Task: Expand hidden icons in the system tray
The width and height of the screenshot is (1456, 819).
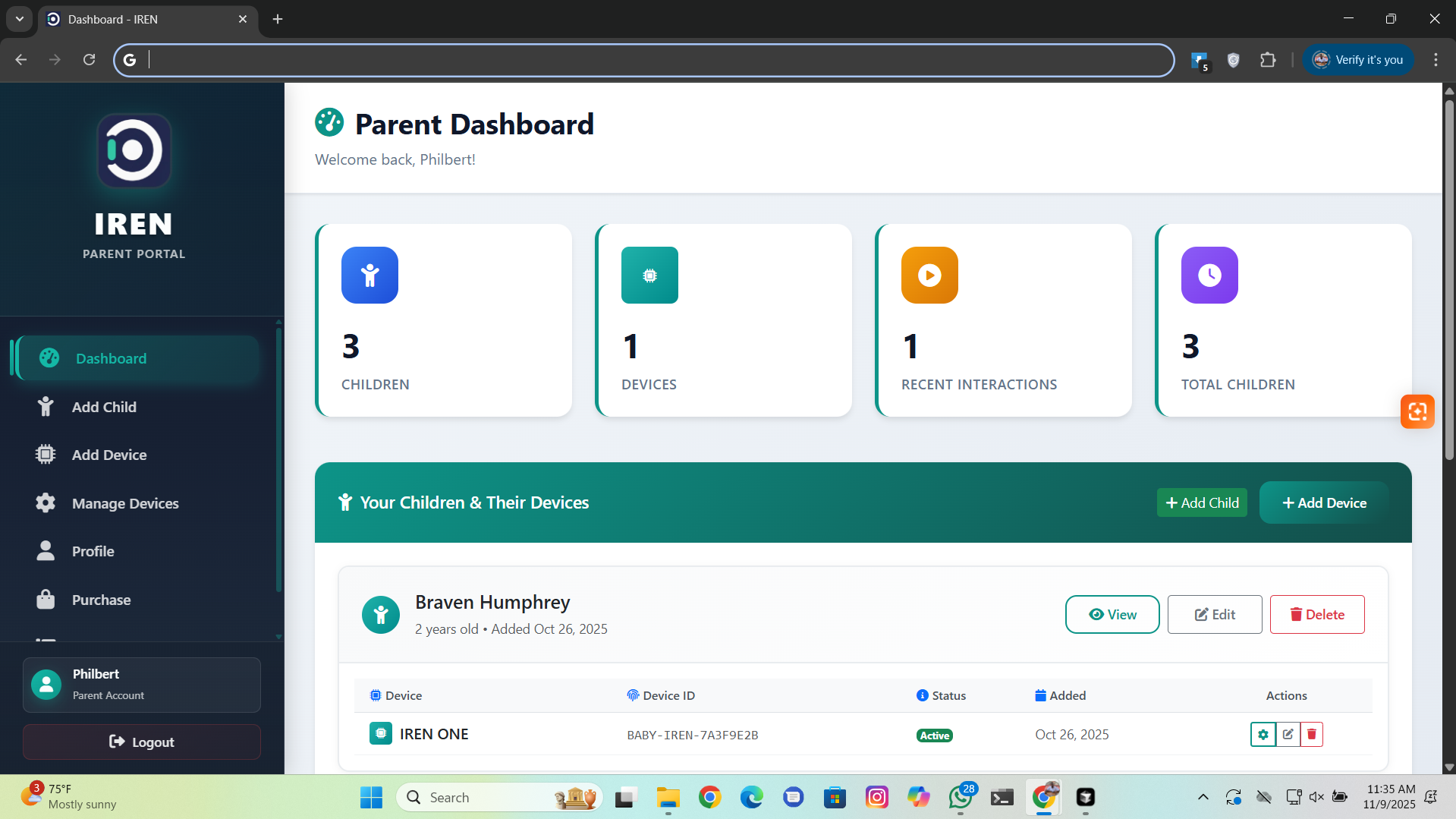Action: click(1203, 797)
